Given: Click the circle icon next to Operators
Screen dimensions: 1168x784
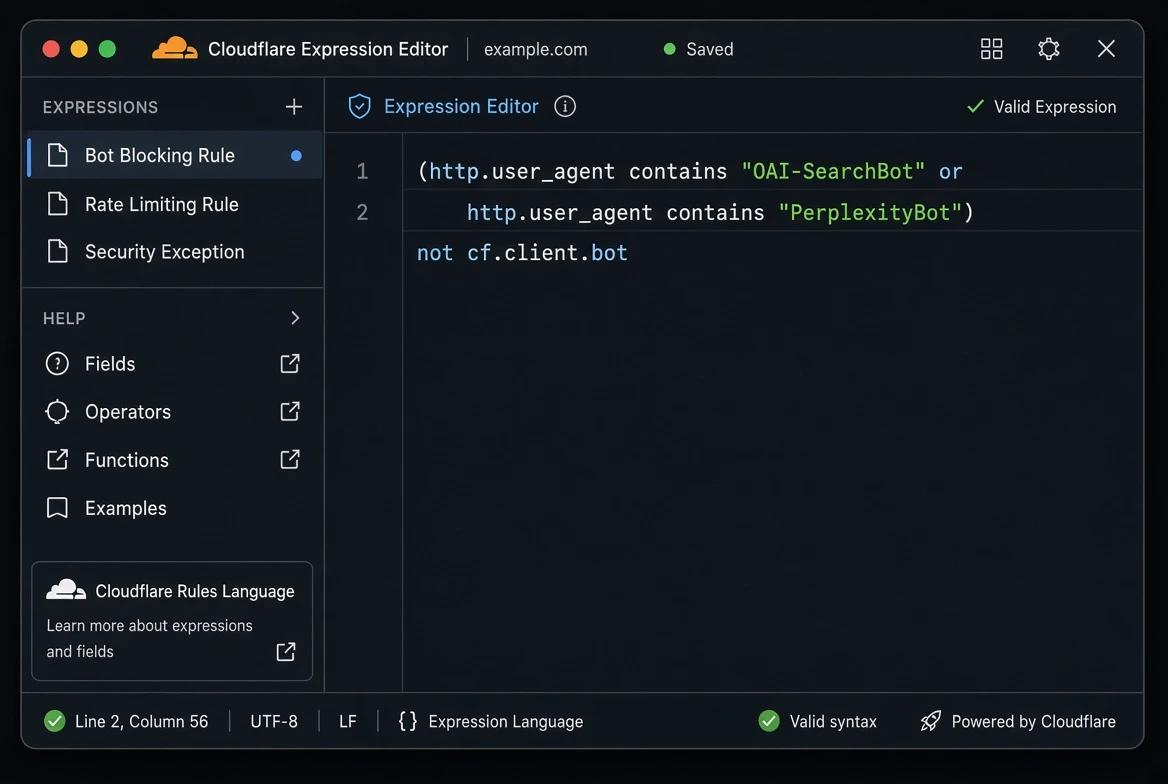Looking at the screenshot, I should [x=57, y=411].
